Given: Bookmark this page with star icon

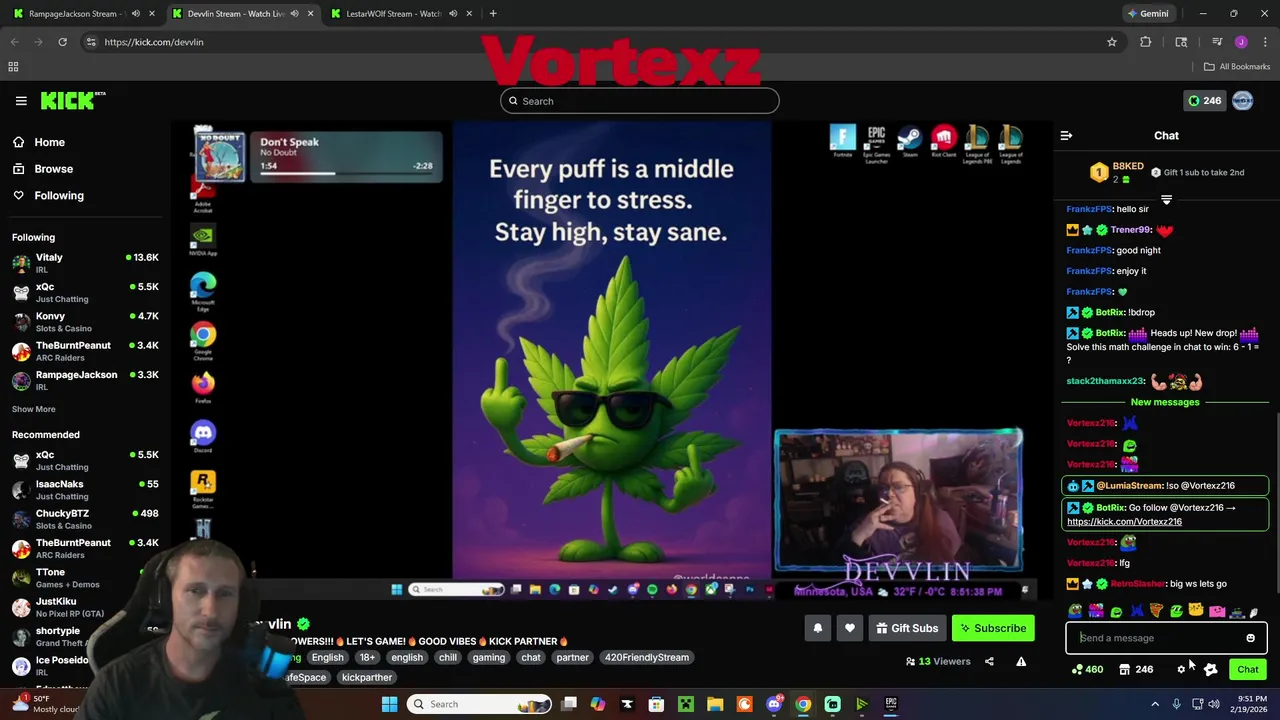Looking at the screenshot, I should click(1111, 42).
